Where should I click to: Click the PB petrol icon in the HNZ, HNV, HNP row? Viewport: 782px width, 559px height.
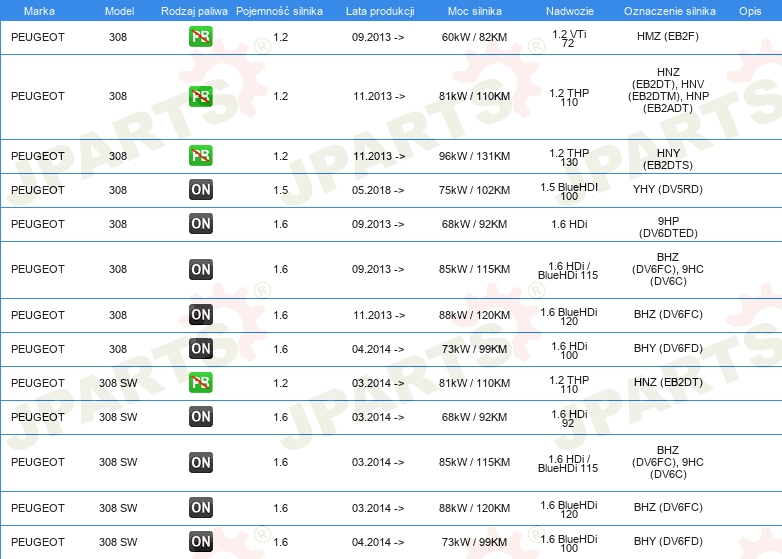(x=200, y=97)
